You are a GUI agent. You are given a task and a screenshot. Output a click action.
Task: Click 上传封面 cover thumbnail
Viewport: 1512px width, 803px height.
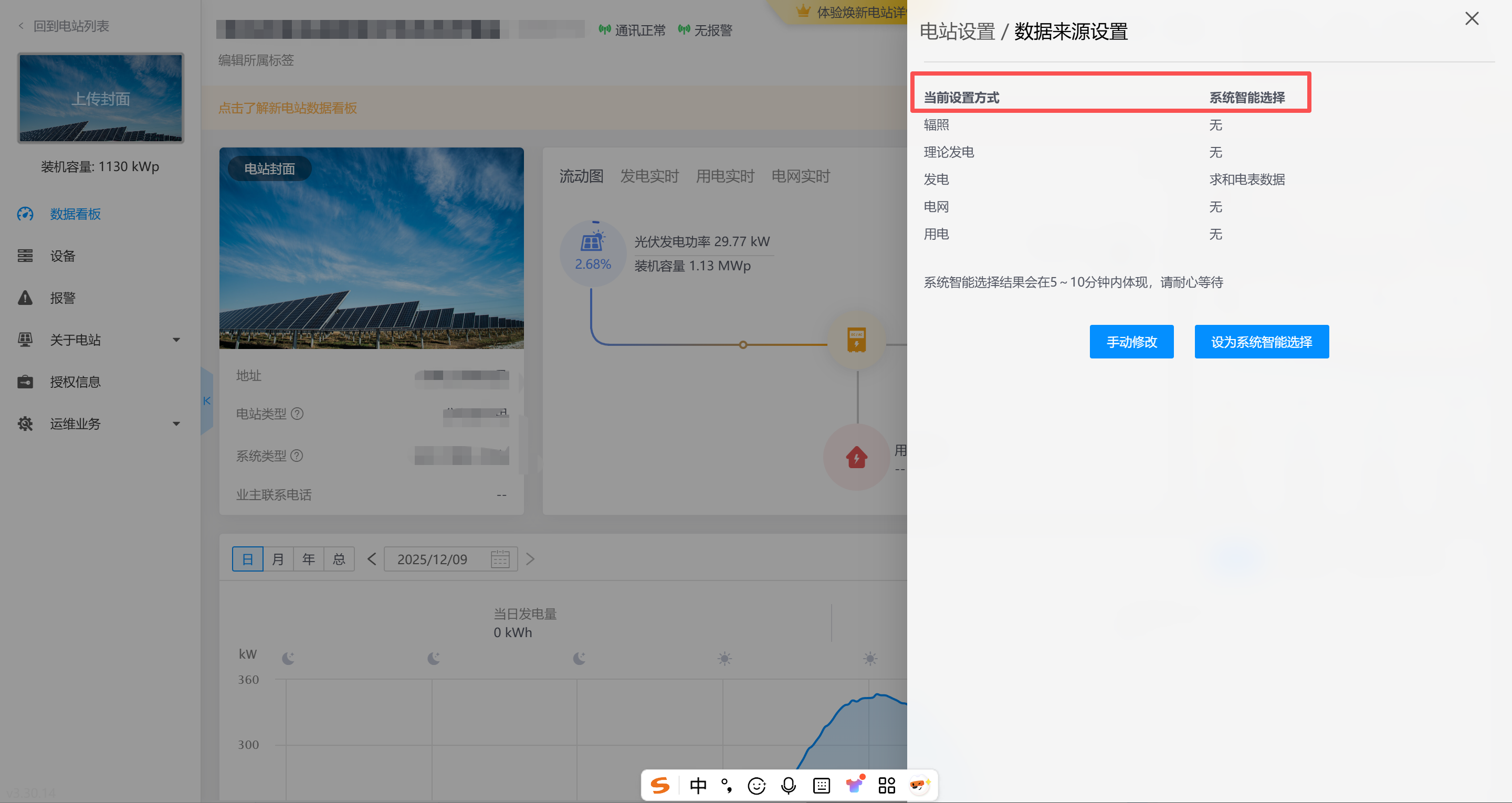coord(100,98)
